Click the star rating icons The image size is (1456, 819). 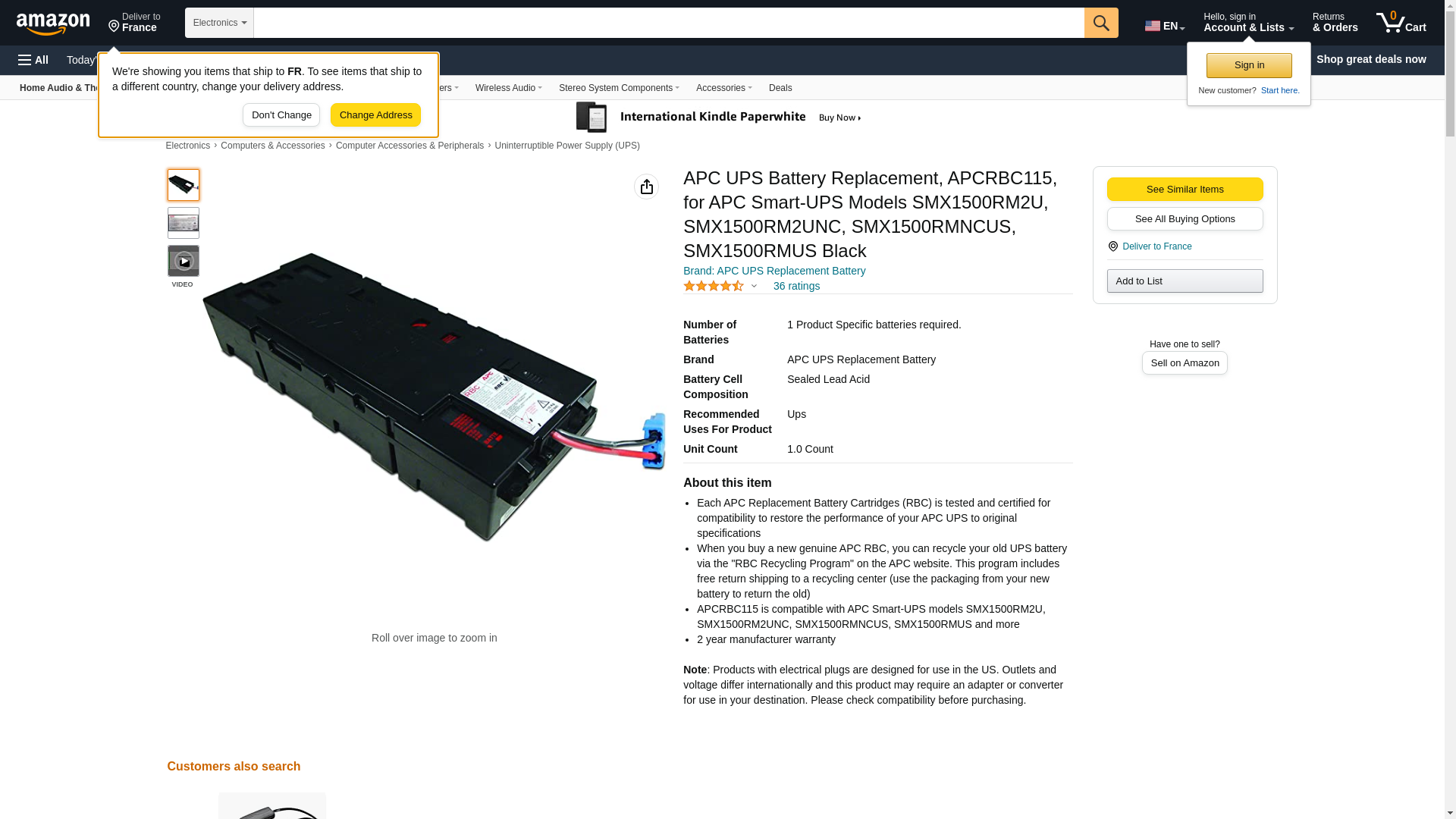point(714,286)
